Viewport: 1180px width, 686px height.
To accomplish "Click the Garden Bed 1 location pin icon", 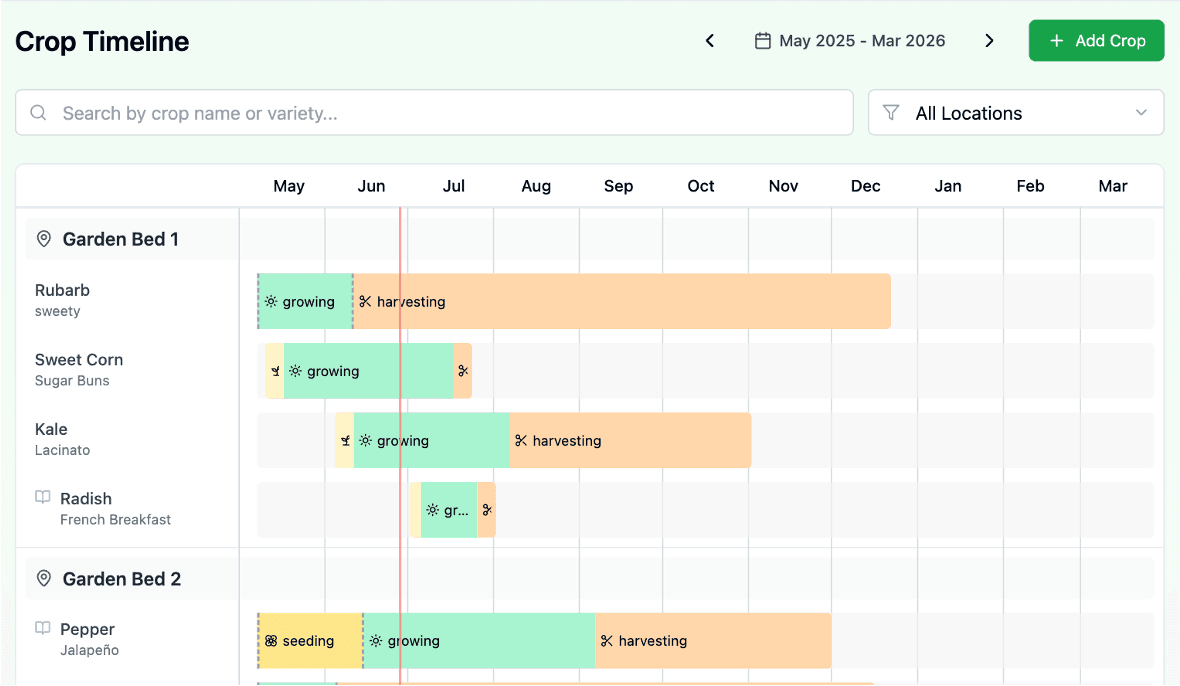I will coord(44,239).
